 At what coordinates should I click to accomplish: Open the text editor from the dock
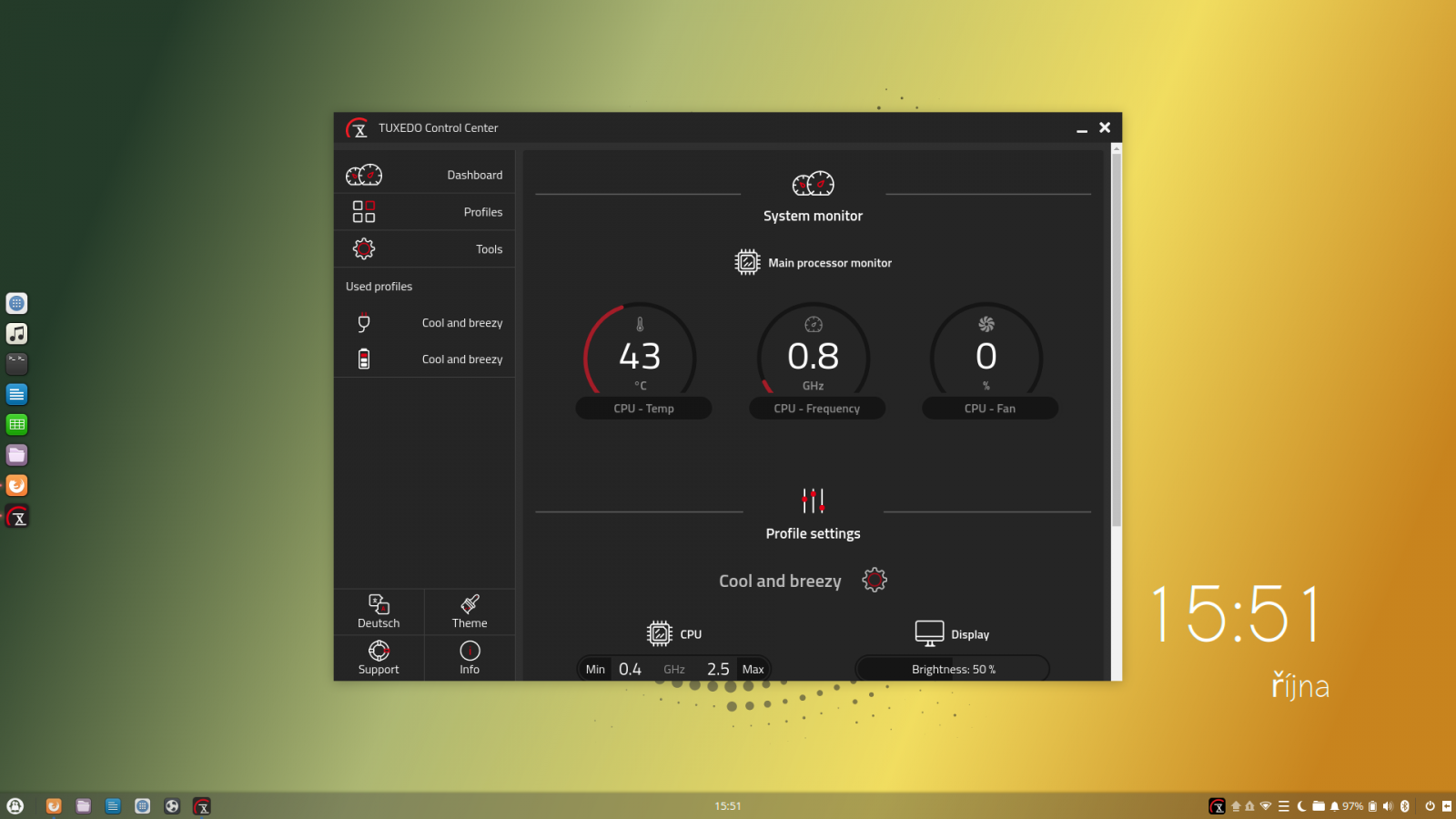[x=16, y=394]
